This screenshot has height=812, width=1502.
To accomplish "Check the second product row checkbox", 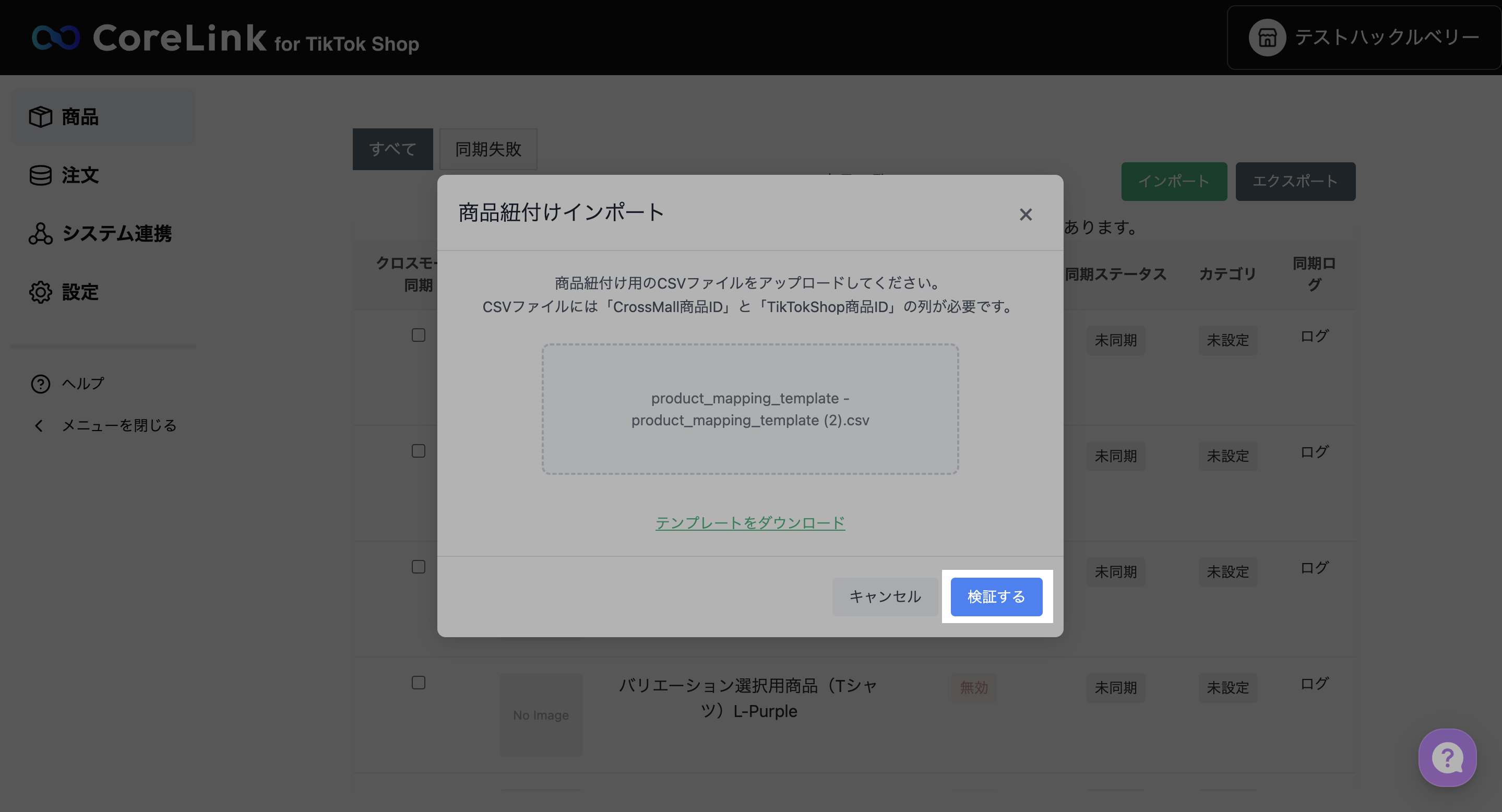I will point(418,451).
